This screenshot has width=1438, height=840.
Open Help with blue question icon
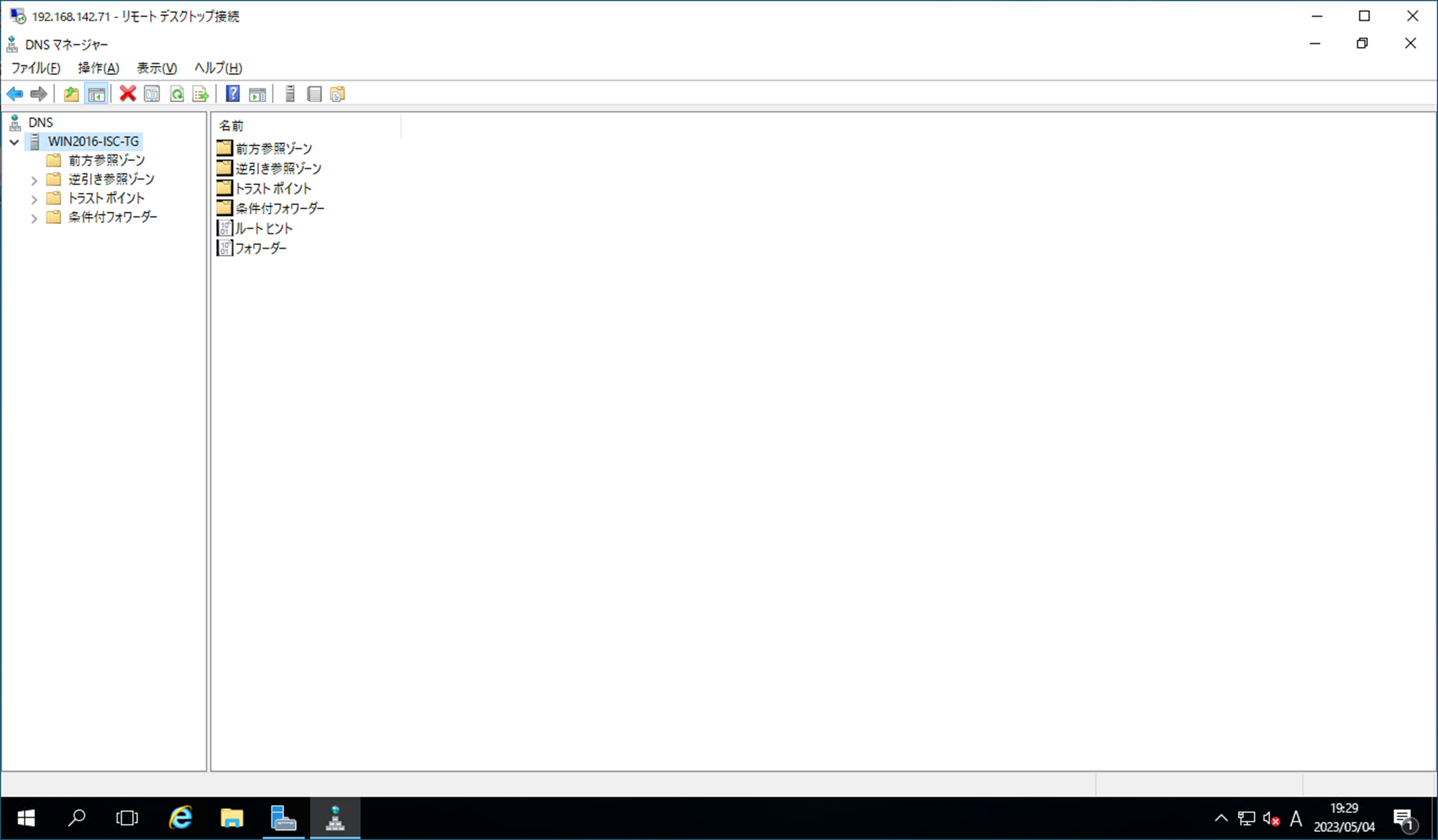233,94
